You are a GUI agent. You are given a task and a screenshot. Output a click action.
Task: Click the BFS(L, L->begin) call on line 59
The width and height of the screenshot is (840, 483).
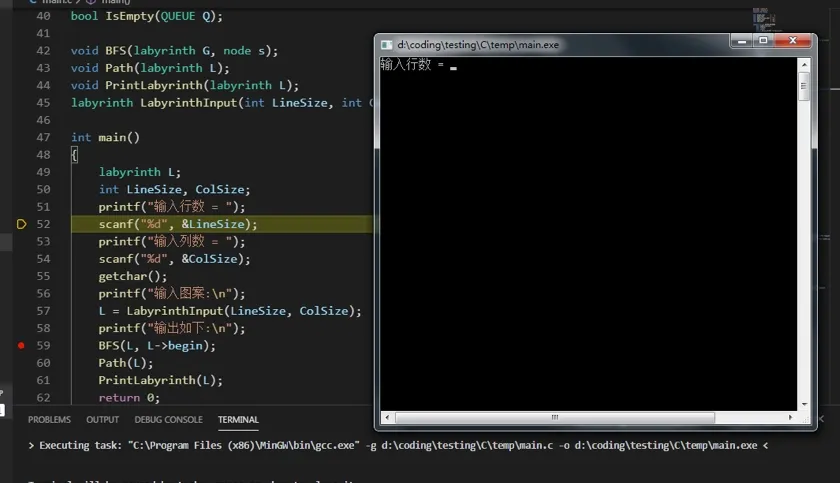click(x=157, y=345)
